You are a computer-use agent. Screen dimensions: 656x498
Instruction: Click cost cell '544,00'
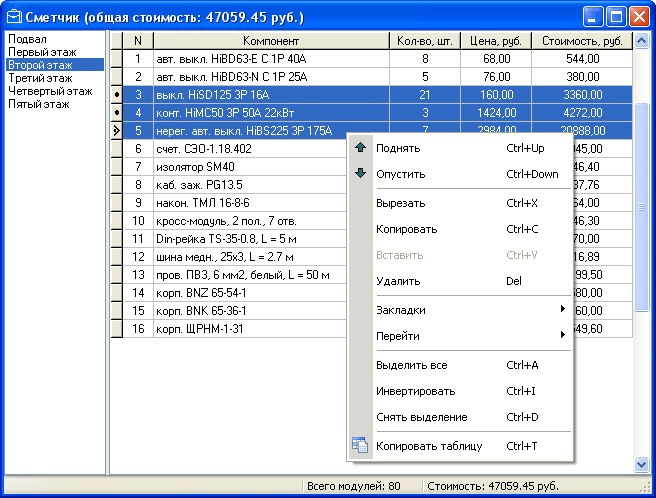pyautogui.click(x=582, y=59)
